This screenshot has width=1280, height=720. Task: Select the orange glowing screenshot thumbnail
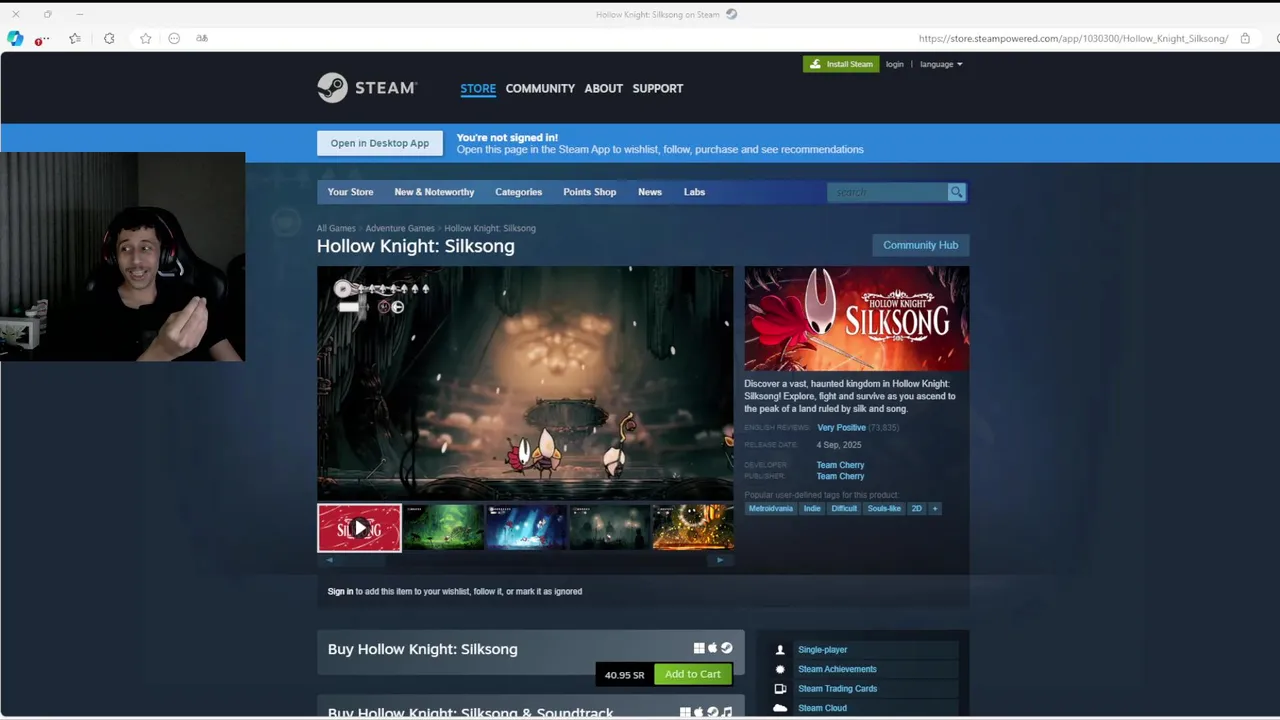click(693, 528)
